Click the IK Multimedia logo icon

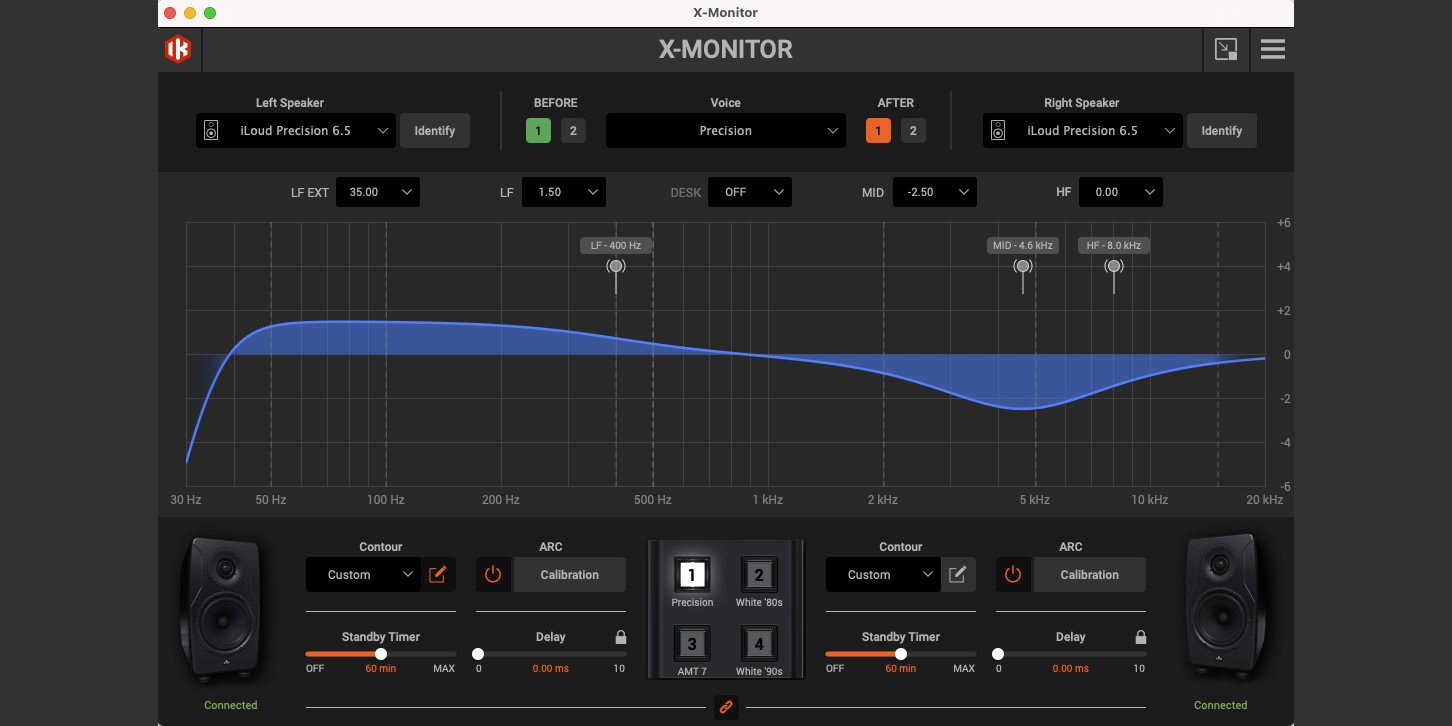tap(178, 49)
